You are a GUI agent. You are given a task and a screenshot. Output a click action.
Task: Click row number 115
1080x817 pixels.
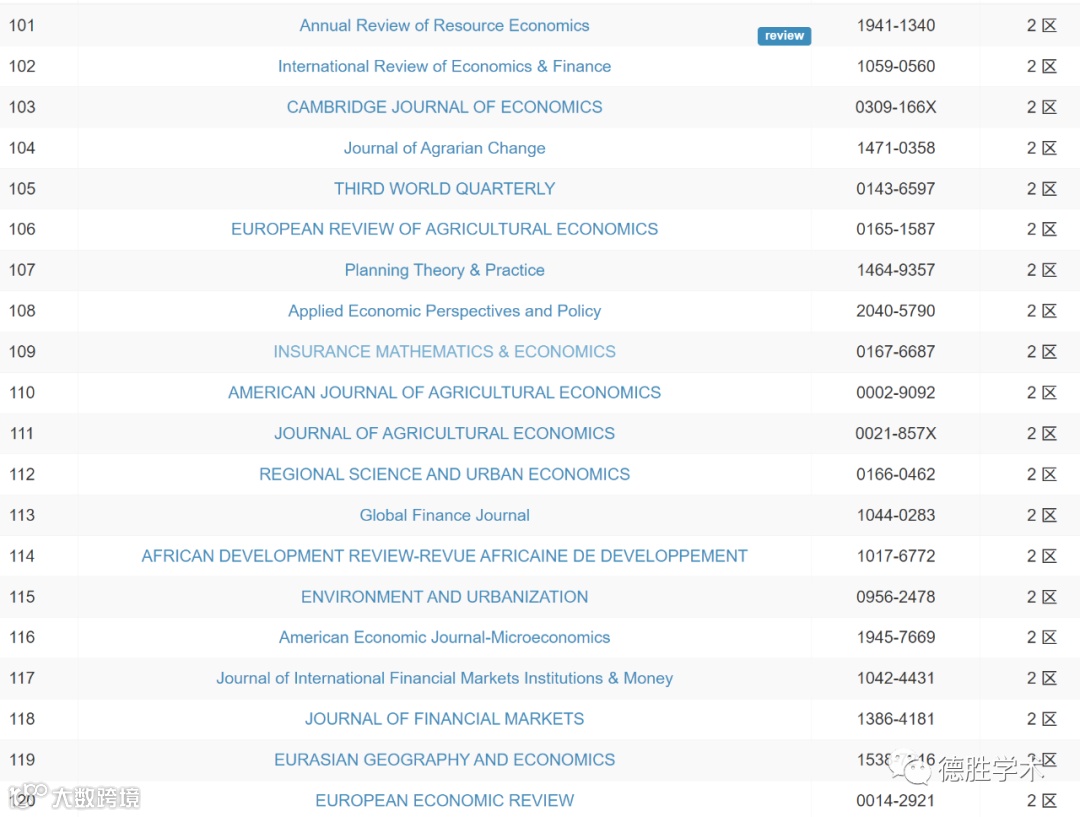21,597
